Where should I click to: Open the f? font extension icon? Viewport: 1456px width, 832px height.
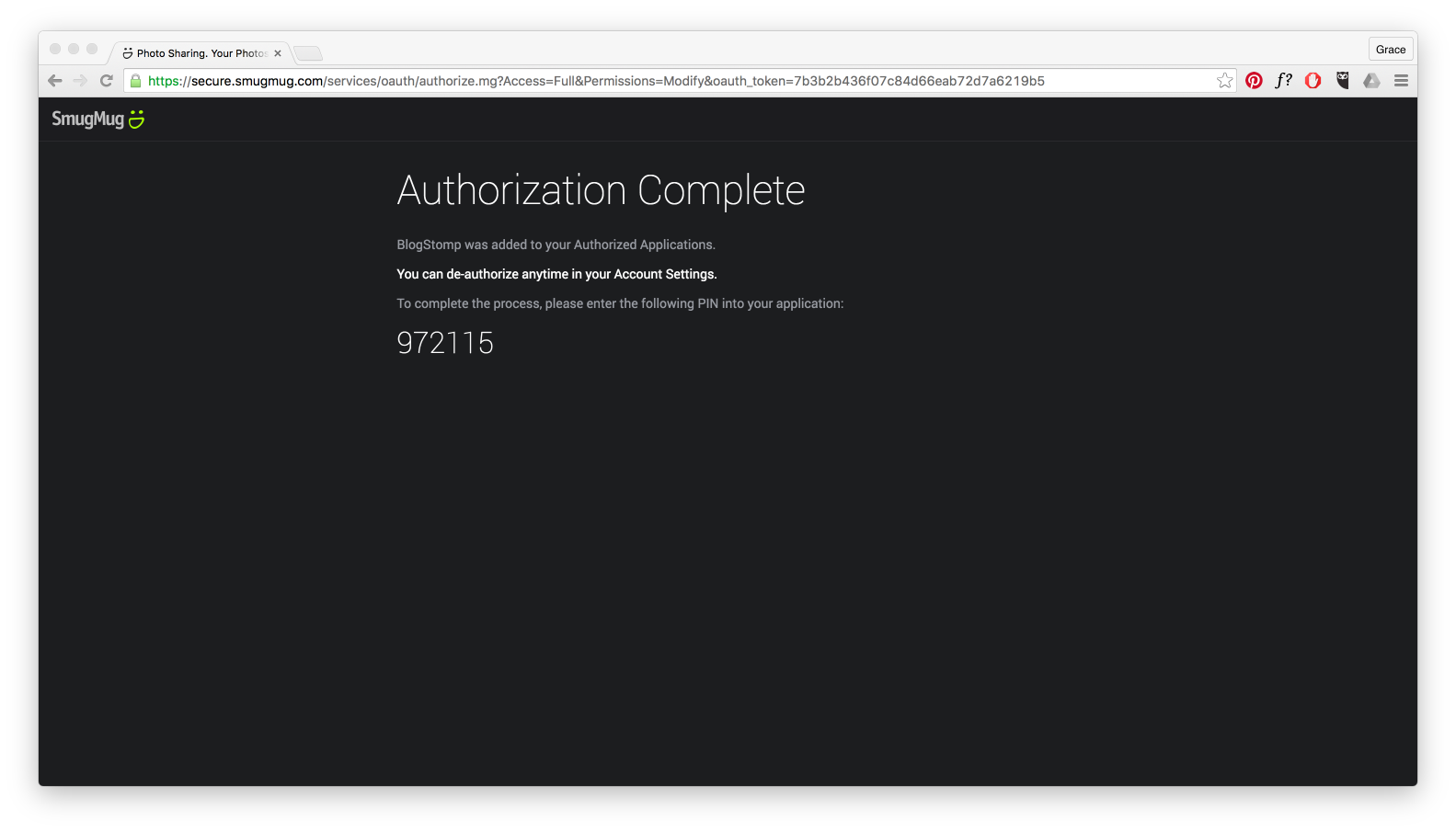[1283, 81]
